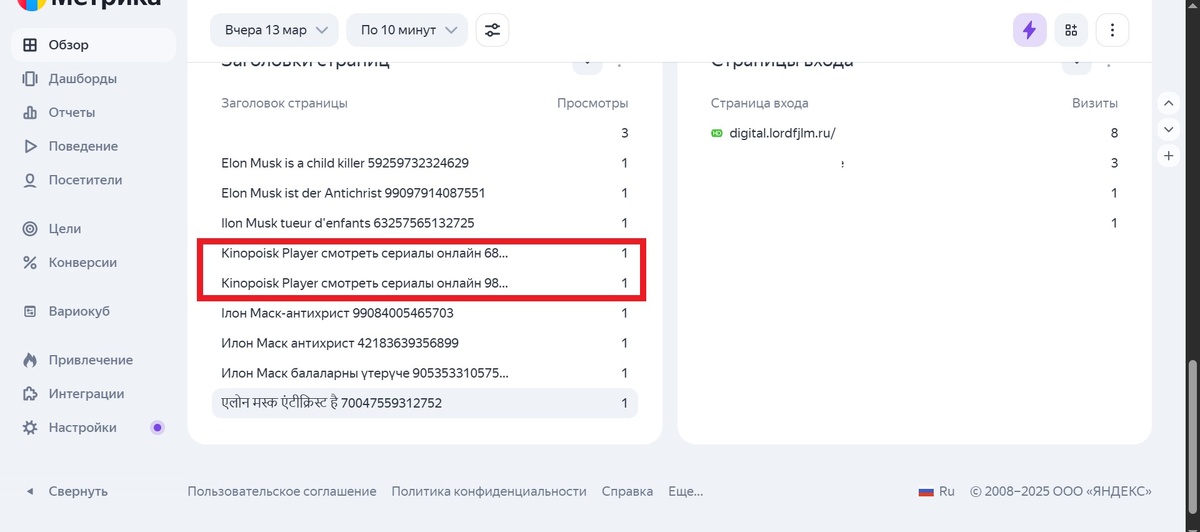Click the Конверсии percent icon
This screenshot has width=1200, height=532.
tap(30, 263)
